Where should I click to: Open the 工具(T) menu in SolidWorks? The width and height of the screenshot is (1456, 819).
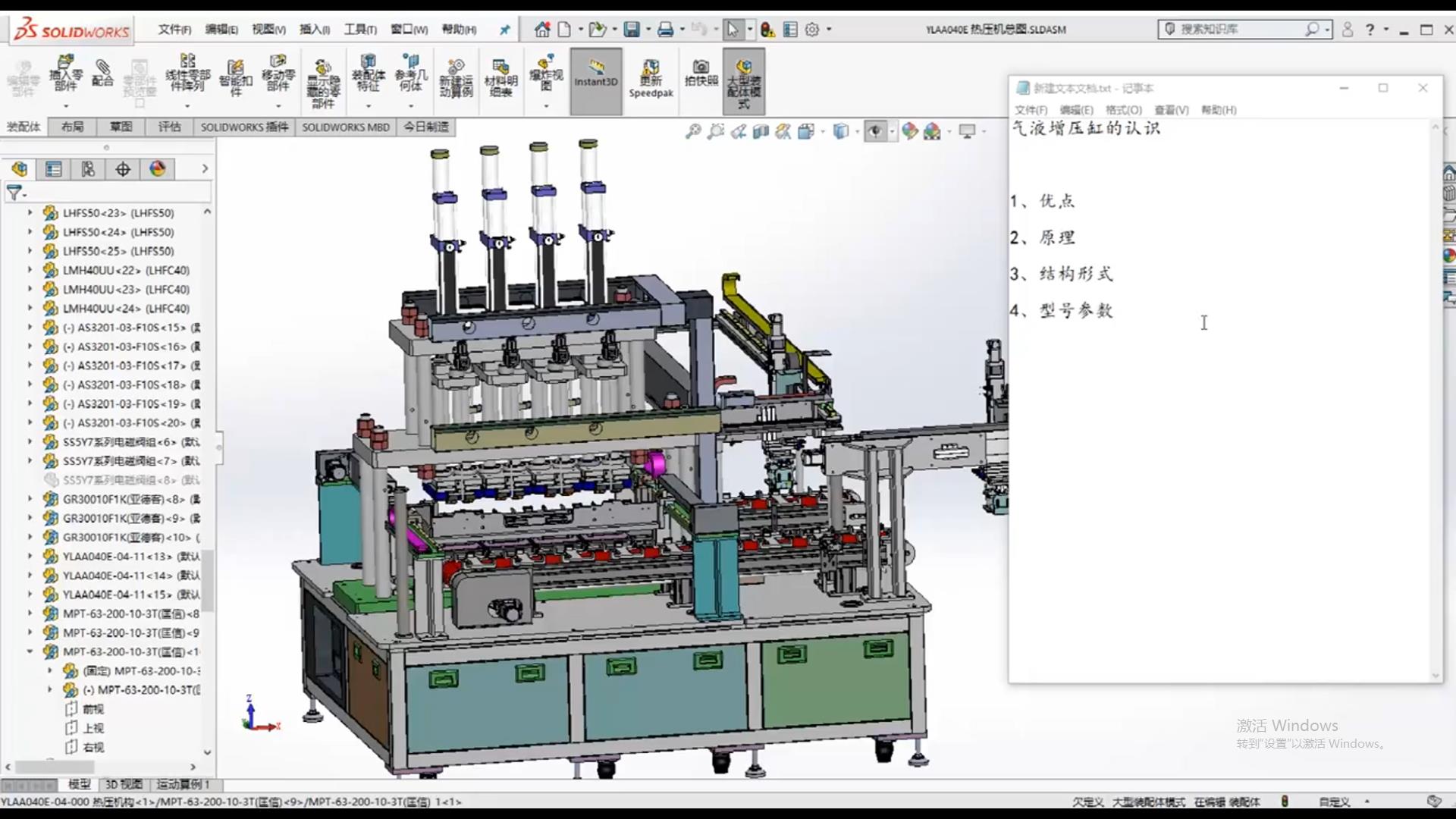[360, 30]
